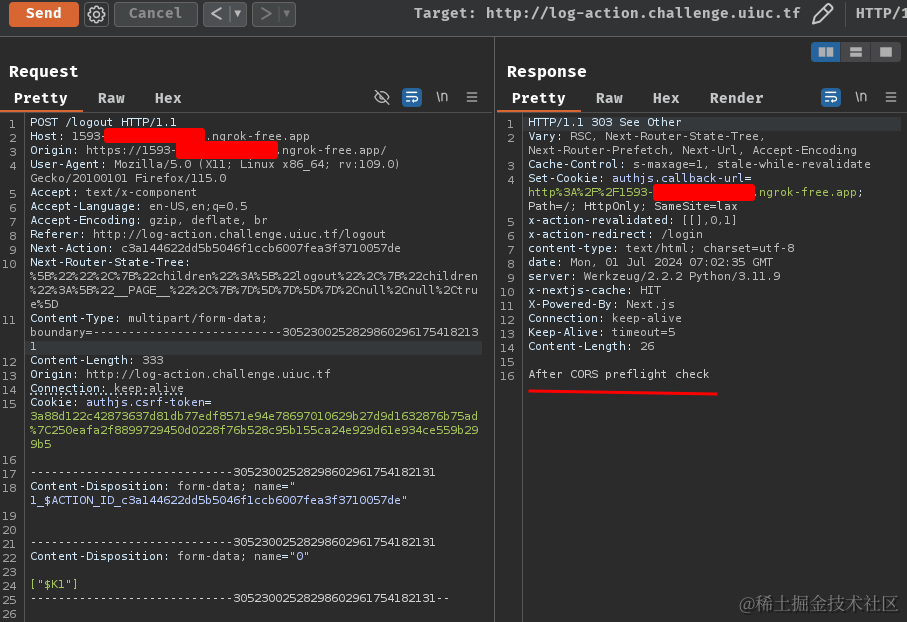The height and width of the screenshot is (622, 907).
Task: Click the x-action-redirect: /login header
Action: click(615, 234)
